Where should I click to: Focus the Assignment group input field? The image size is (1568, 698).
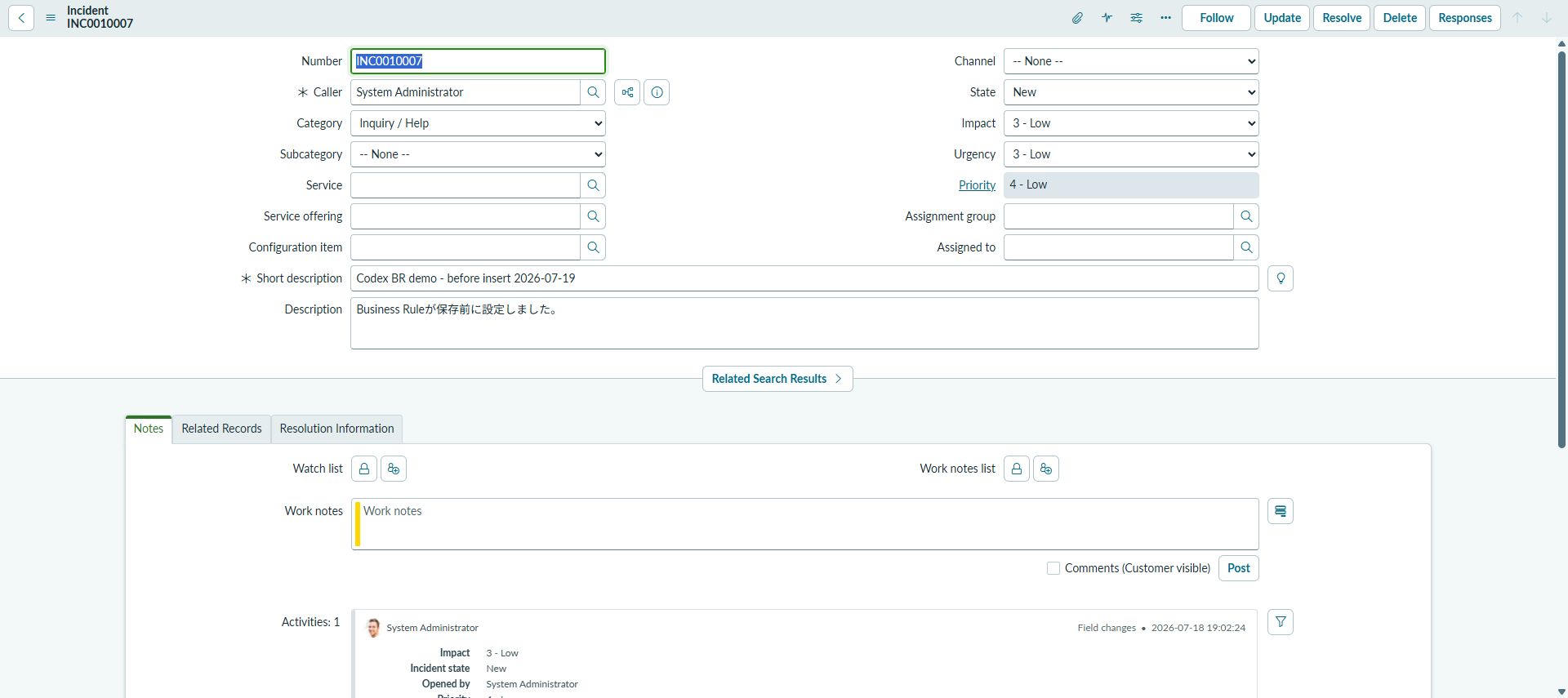1119,216
